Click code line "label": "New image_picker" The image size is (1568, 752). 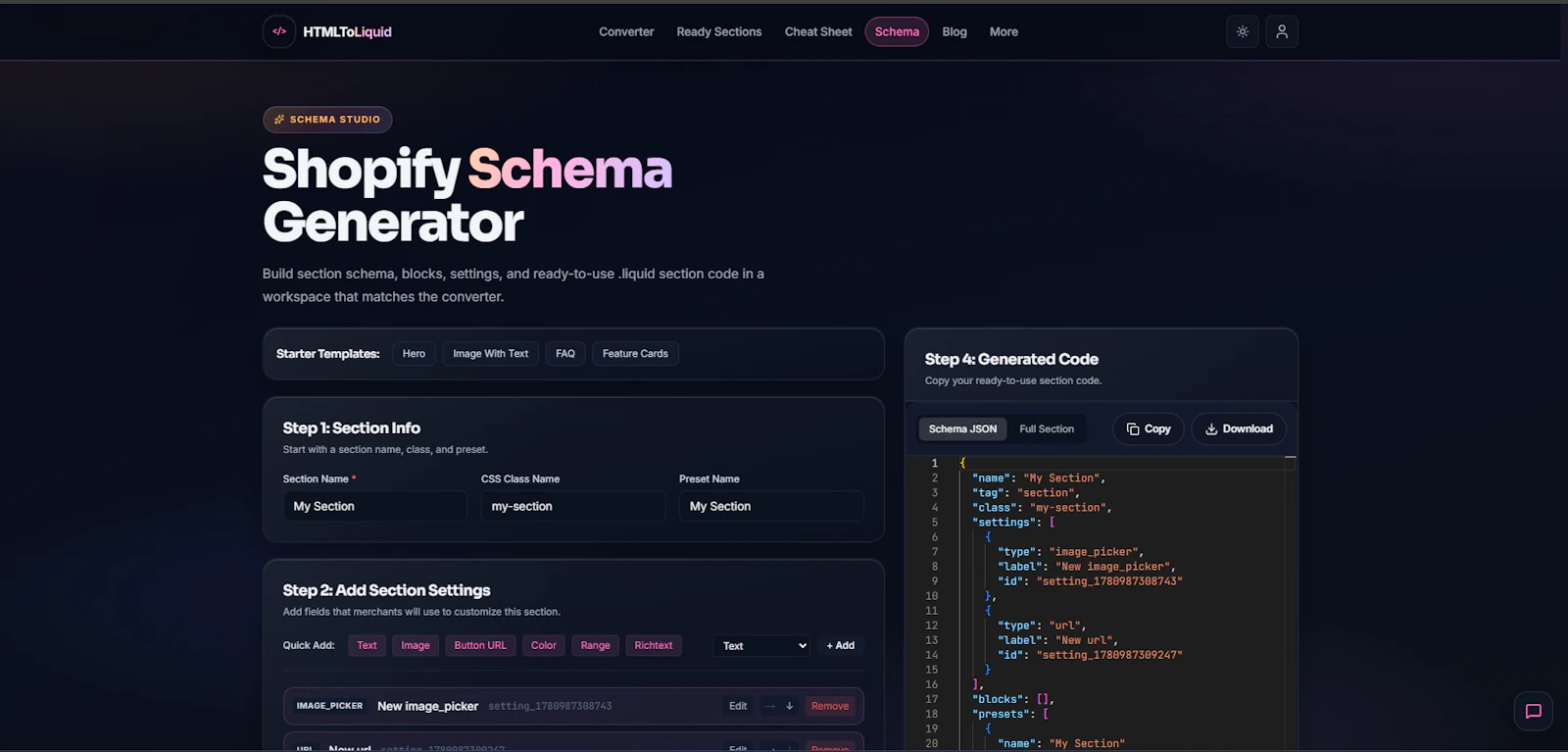(1087, 567)
